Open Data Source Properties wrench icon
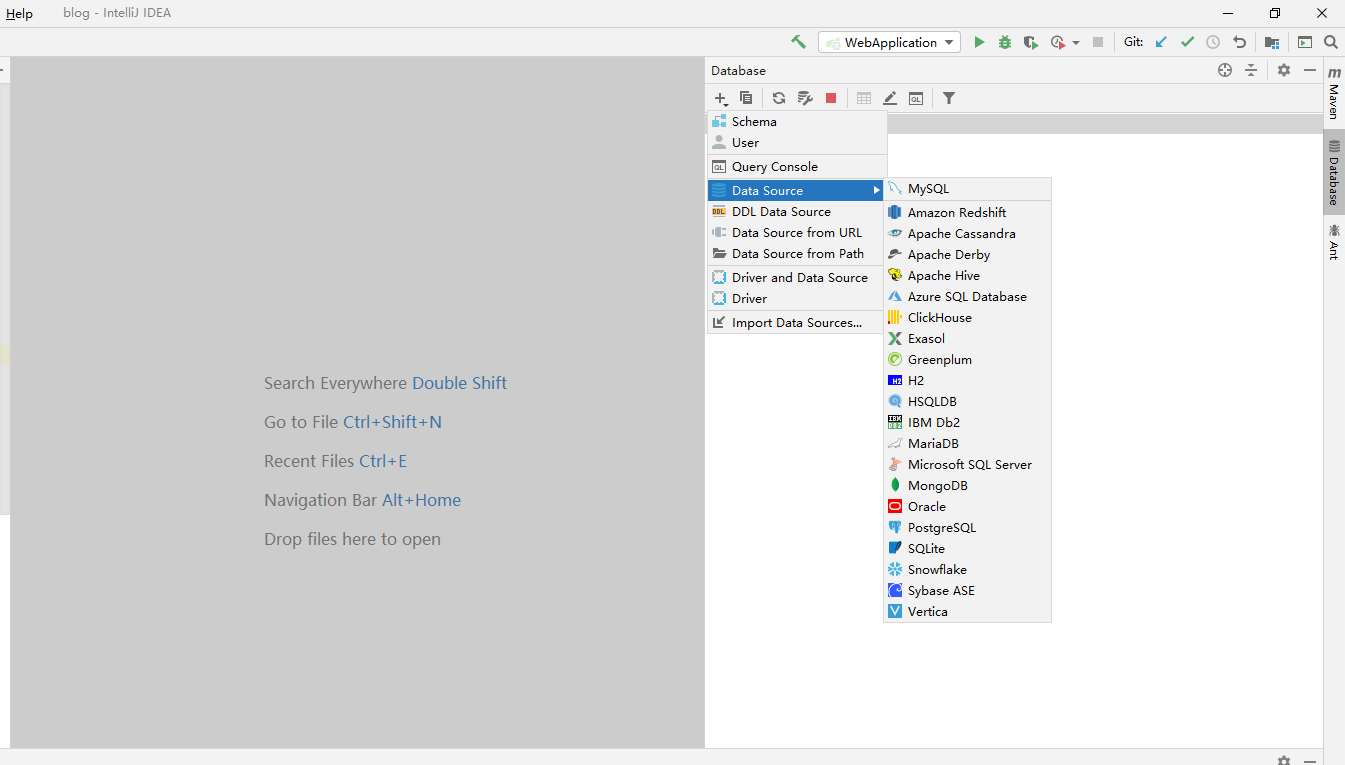This screenshot has height=765, width=1345. click(x=805, y=98)
